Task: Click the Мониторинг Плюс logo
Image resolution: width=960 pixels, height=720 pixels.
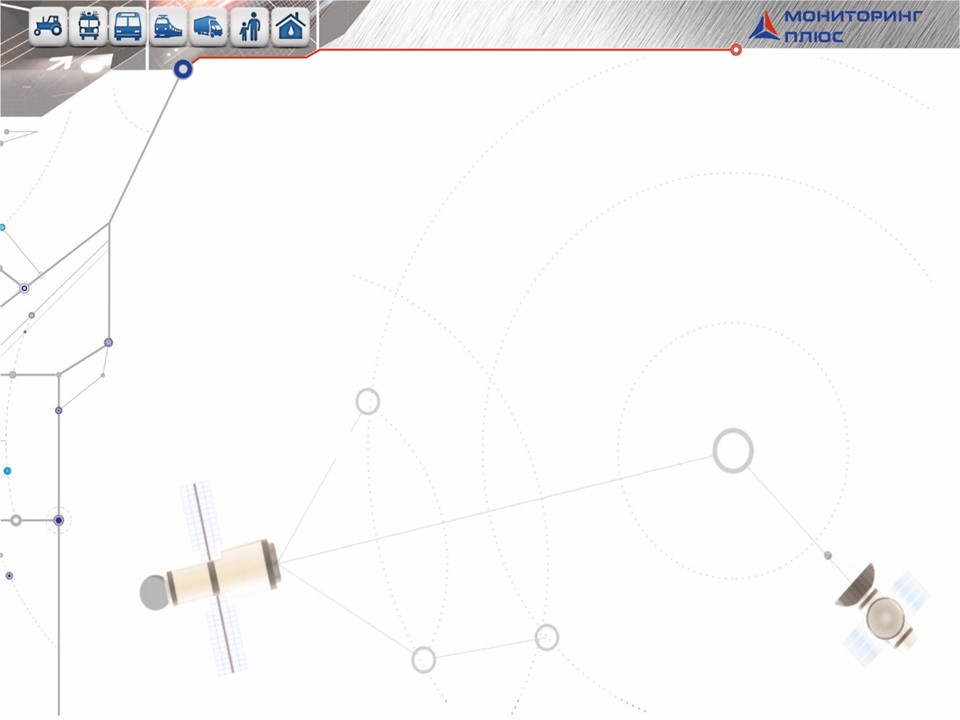Action: point(836,26)
